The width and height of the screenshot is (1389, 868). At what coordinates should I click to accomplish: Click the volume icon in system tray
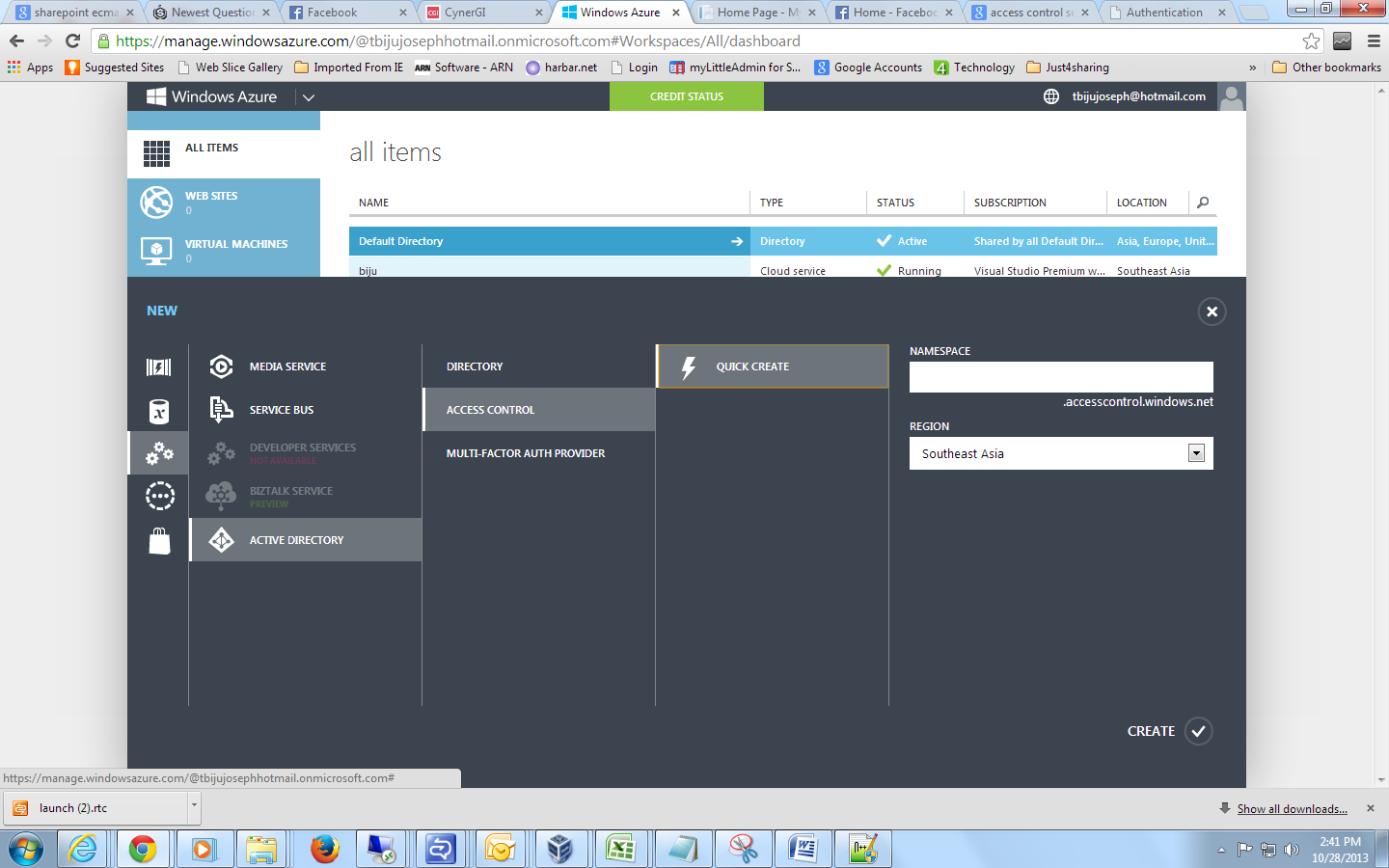1292,850
